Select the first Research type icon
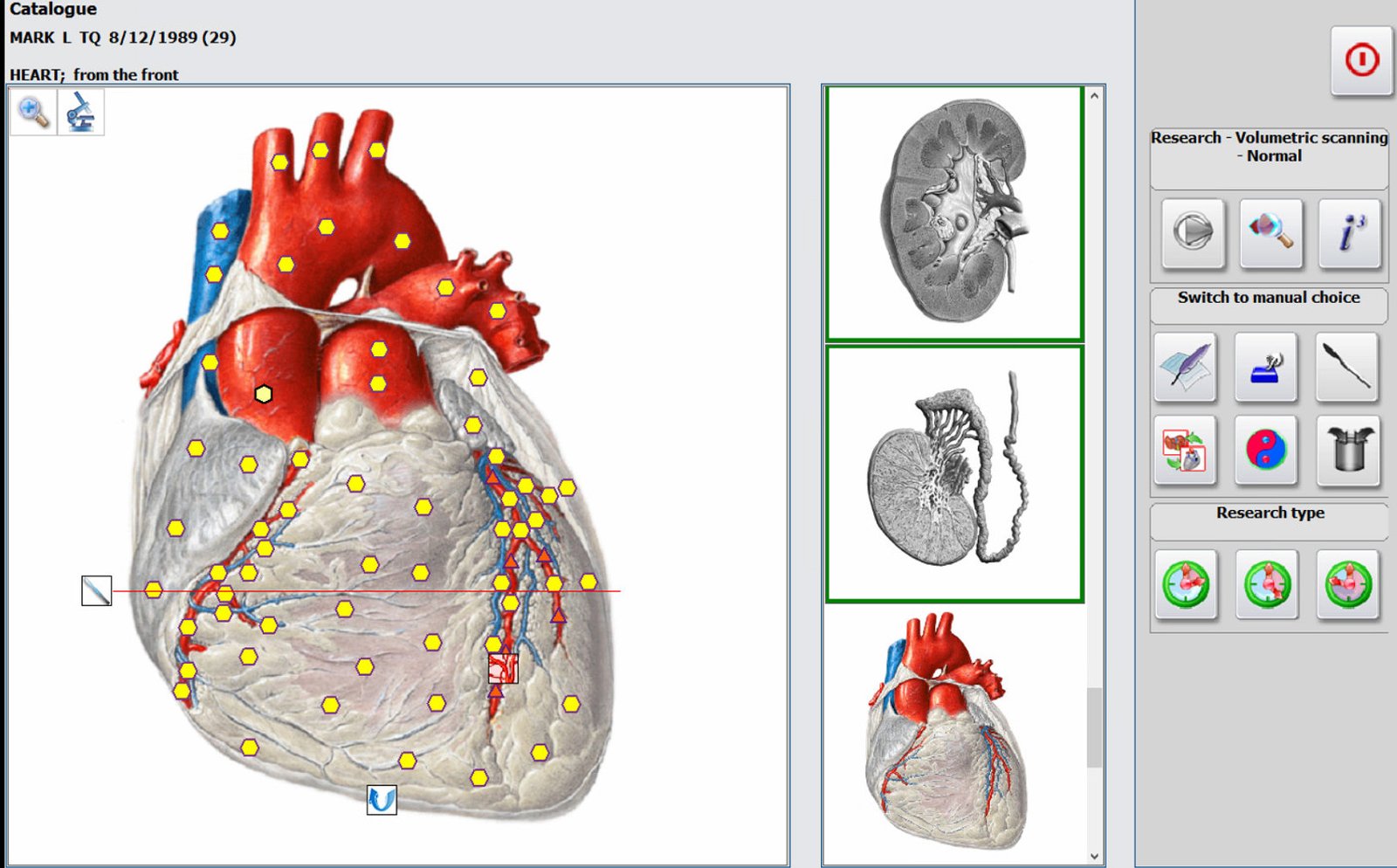The image size is (1397, 868). 1186,584
